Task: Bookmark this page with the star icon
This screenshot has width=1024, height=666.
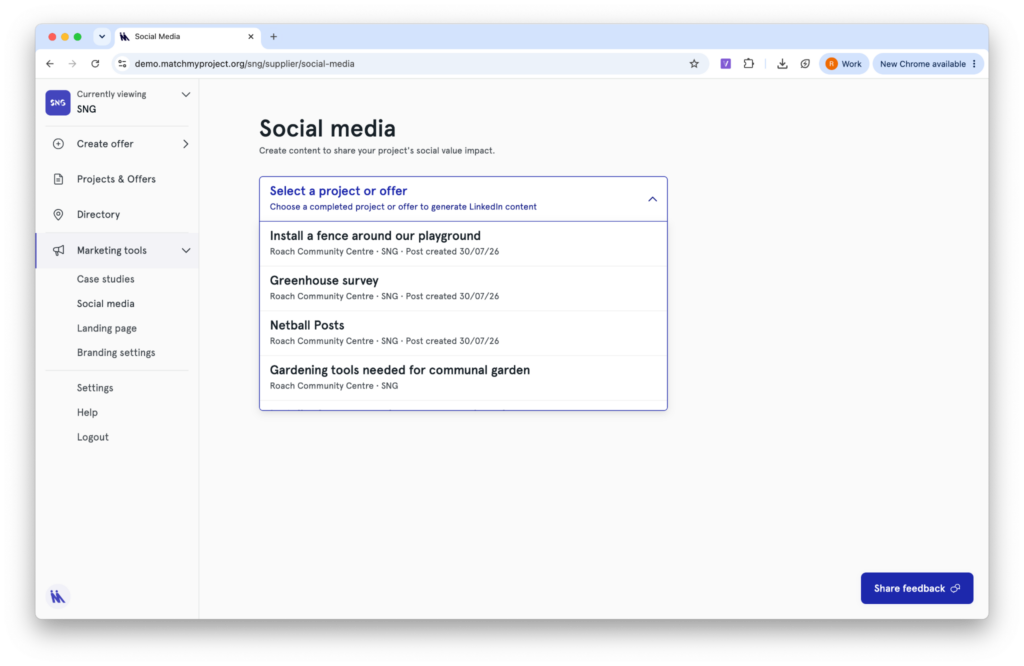Action: click(694, 64)
